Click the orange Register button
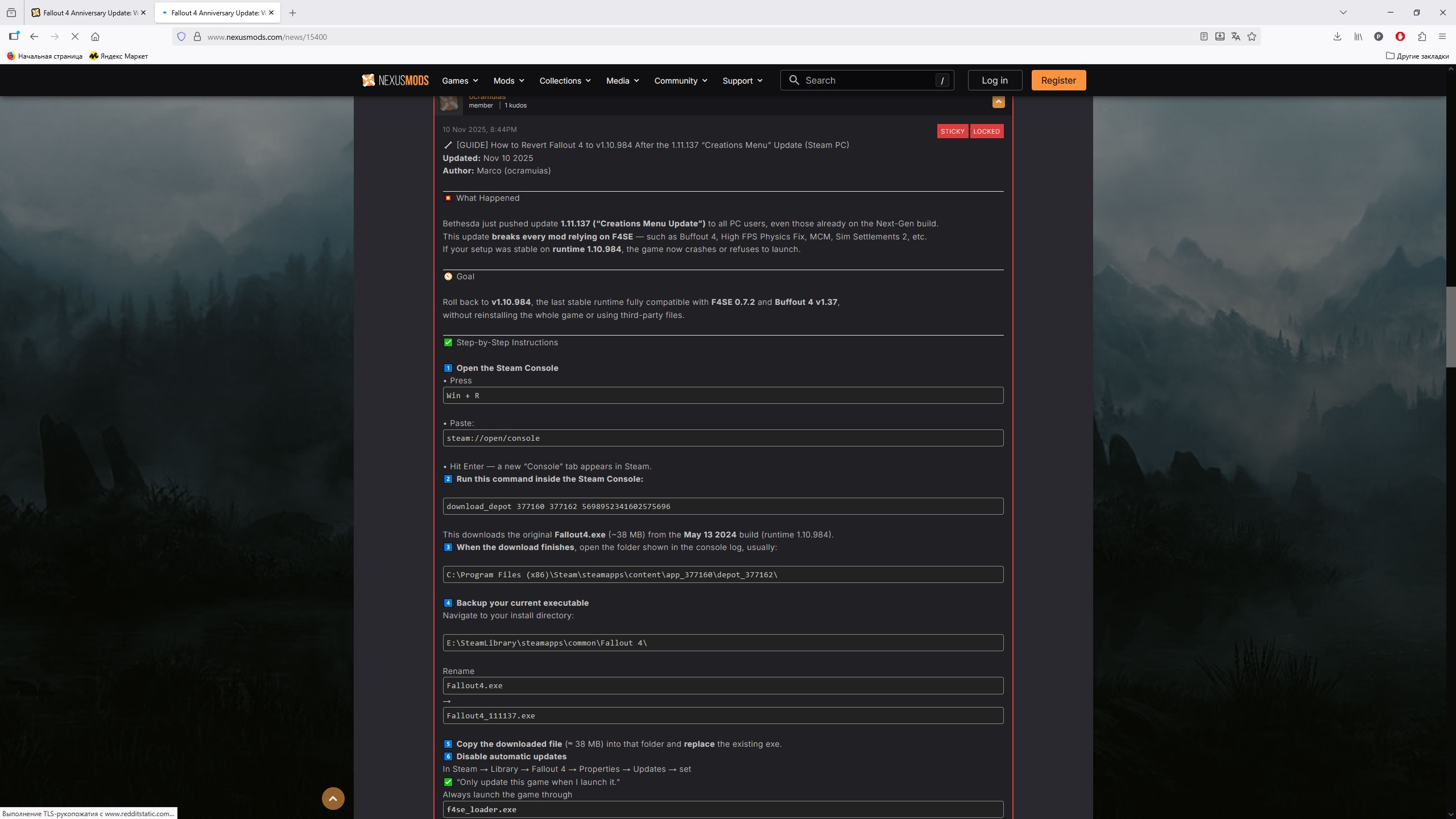 1058,80
